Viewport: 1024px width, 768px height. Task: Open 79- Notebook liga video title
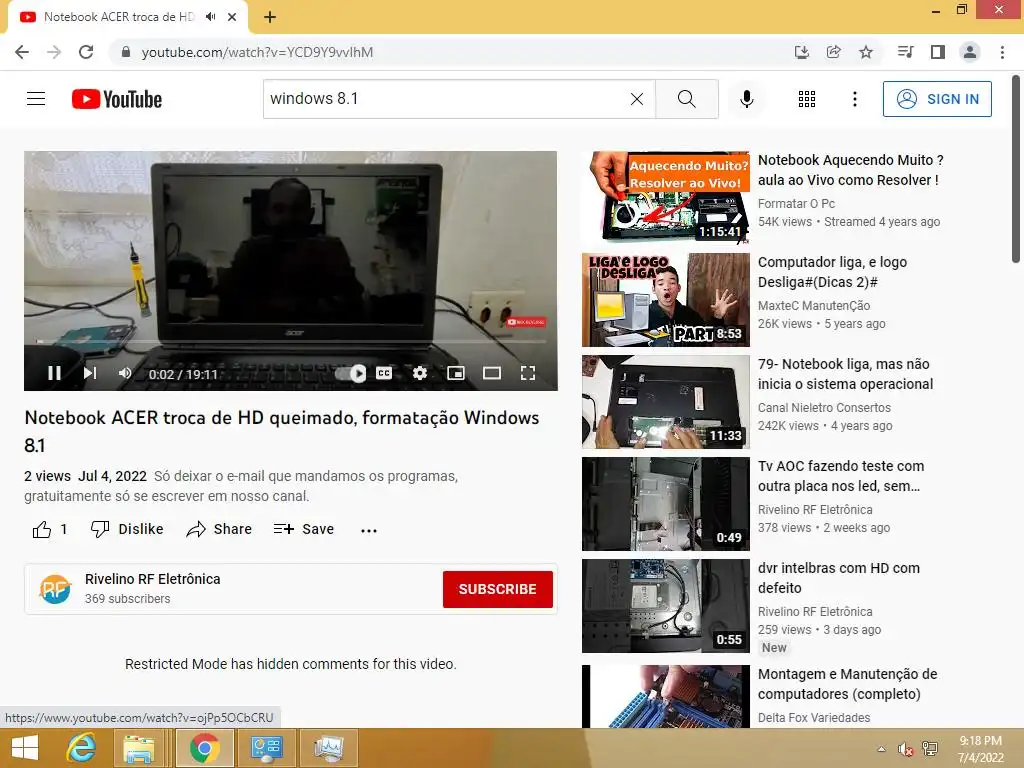tap(845, 374)
